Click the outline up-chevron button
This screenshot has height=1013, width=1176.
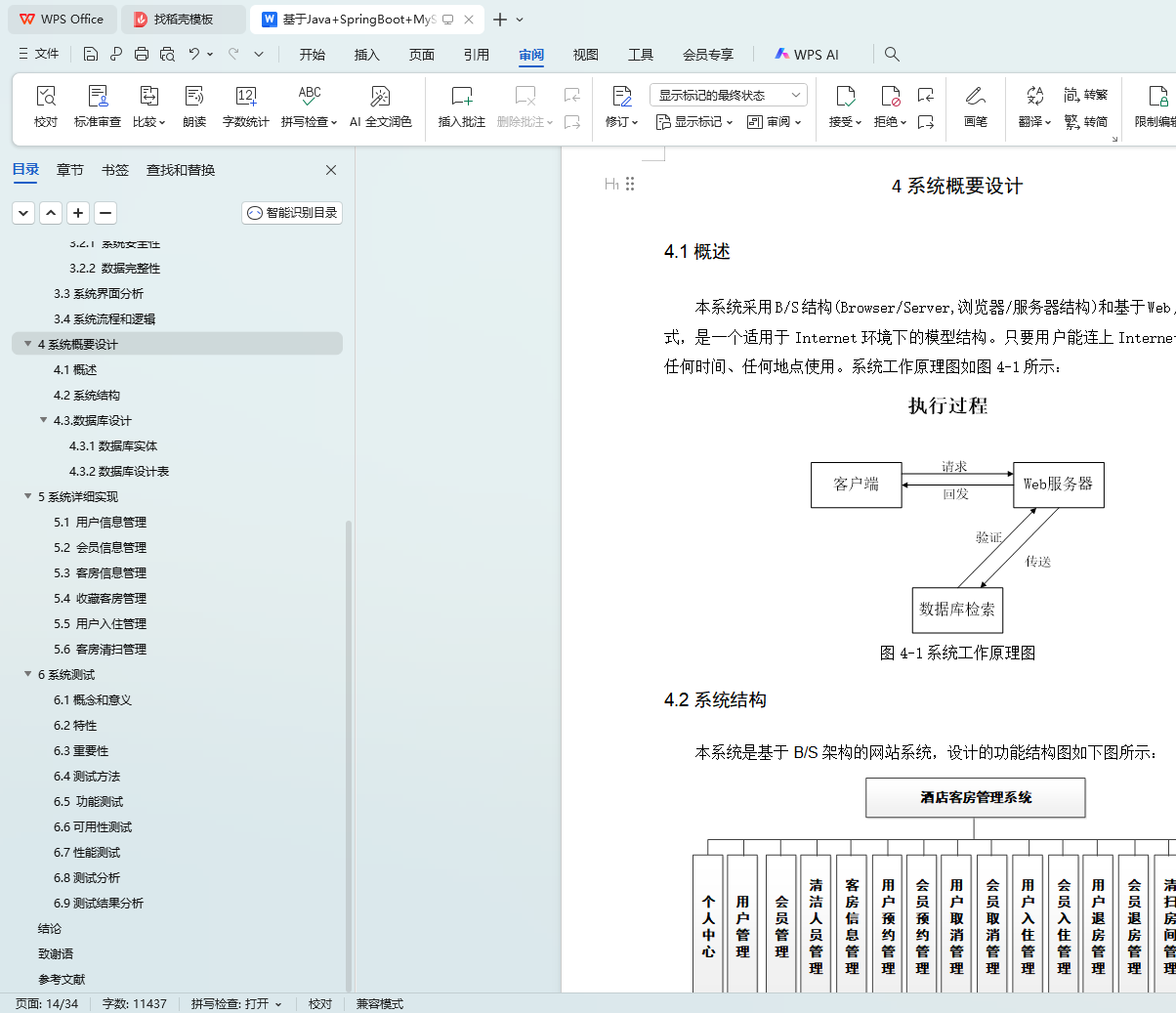pos(51,212)
